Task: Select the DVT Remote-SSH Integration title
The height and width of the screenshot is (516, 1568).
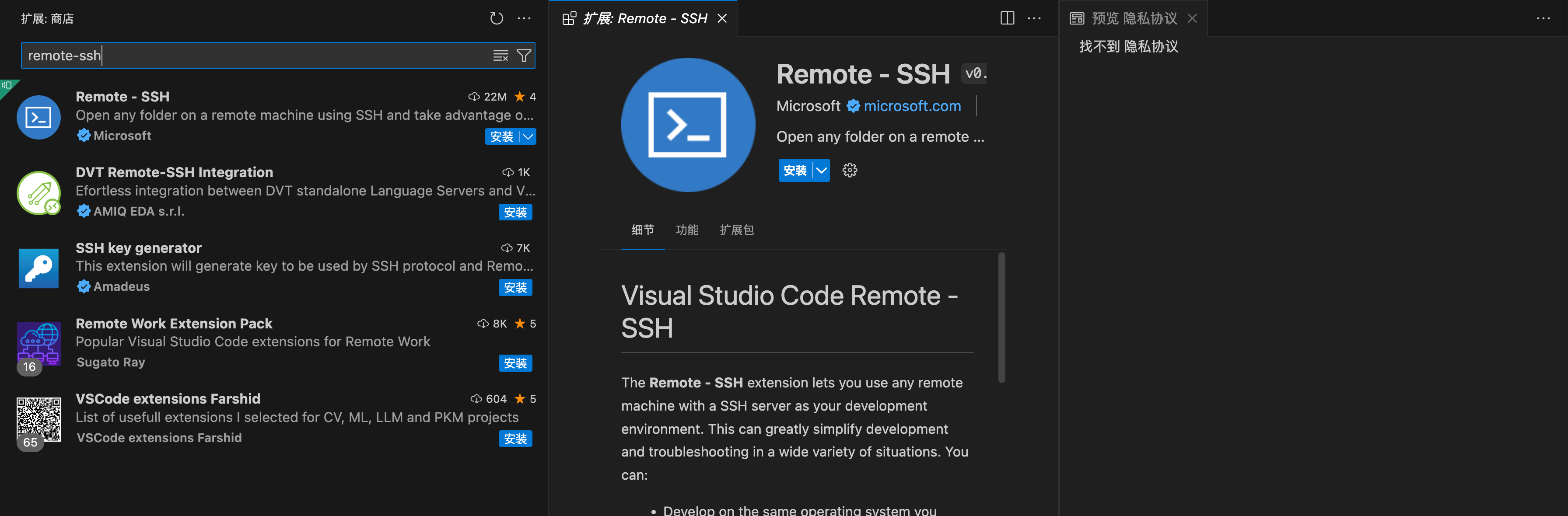Action: click(x=174, y=172)
